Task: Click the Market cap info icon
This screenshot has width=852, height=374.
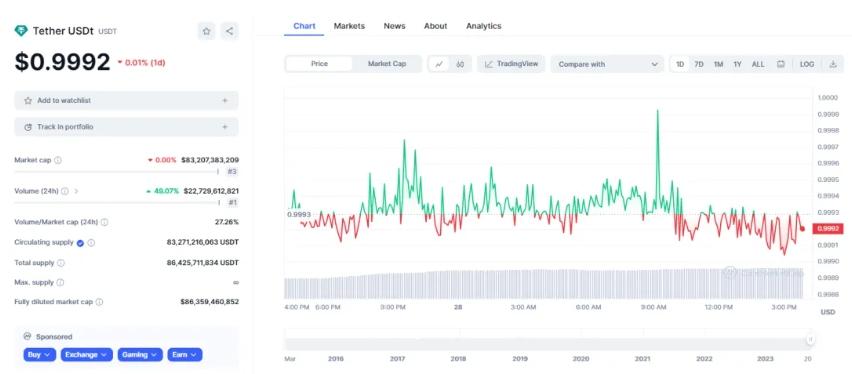Action: pos(58,160)
